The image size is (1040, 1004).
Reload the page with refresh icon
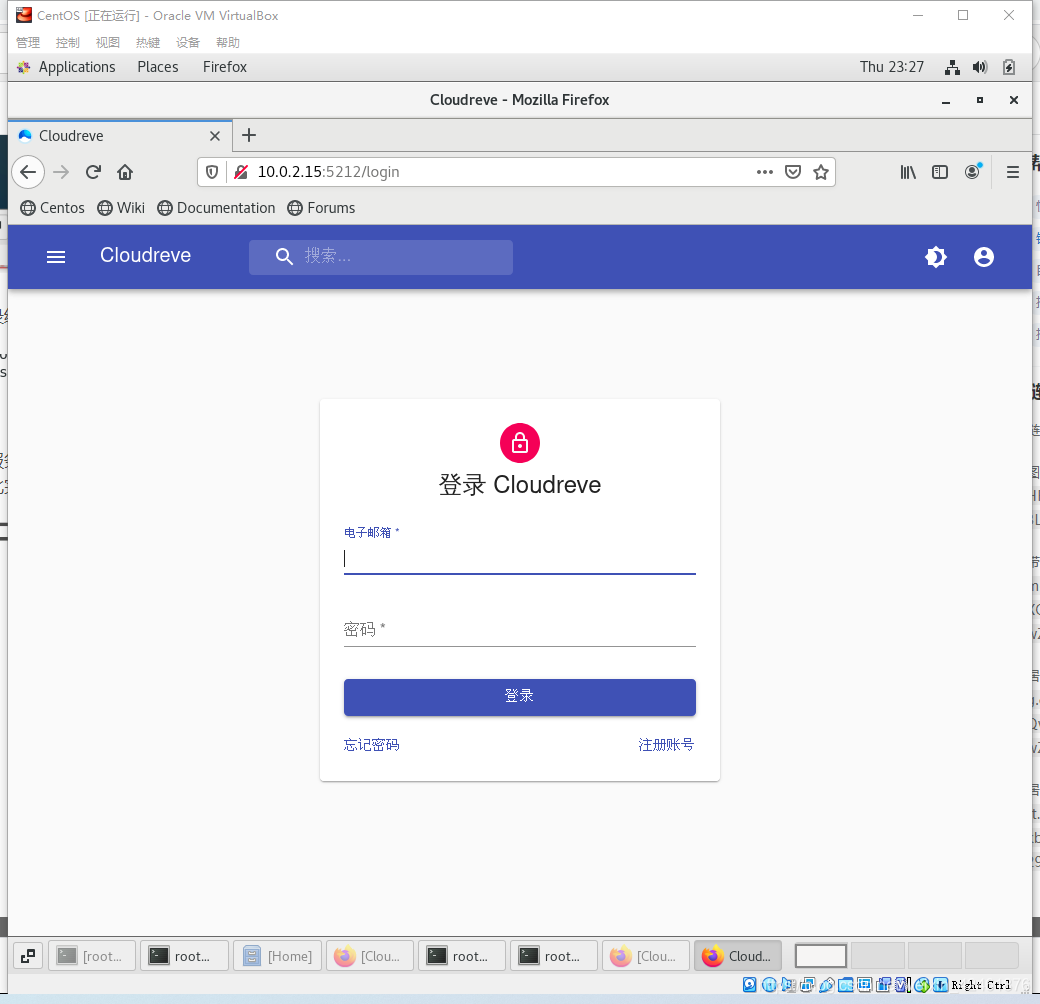pyautogui.click(x=93, y=172)
